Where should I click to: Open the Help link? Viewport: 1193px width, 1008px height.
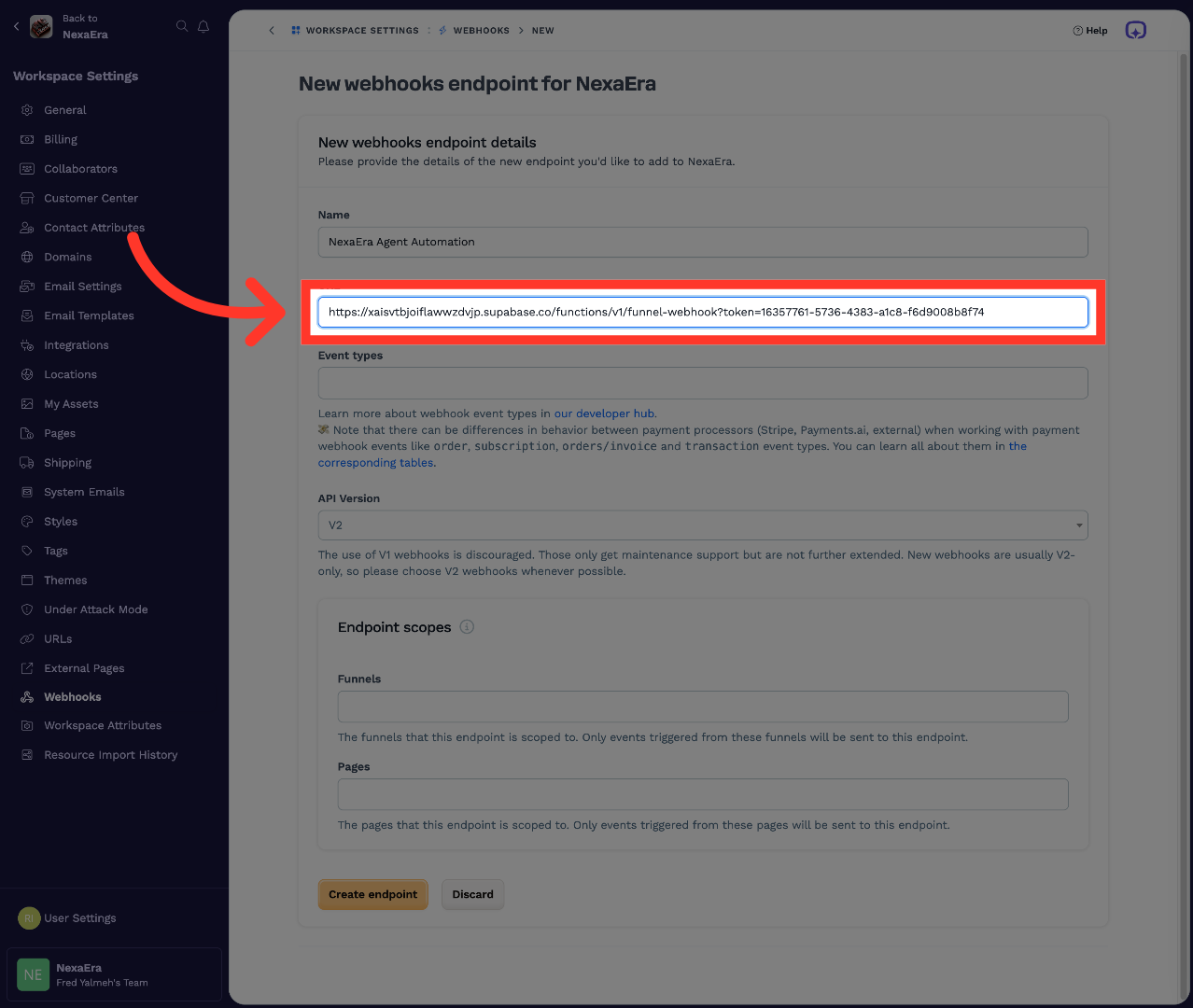[x=1090, y=31]
